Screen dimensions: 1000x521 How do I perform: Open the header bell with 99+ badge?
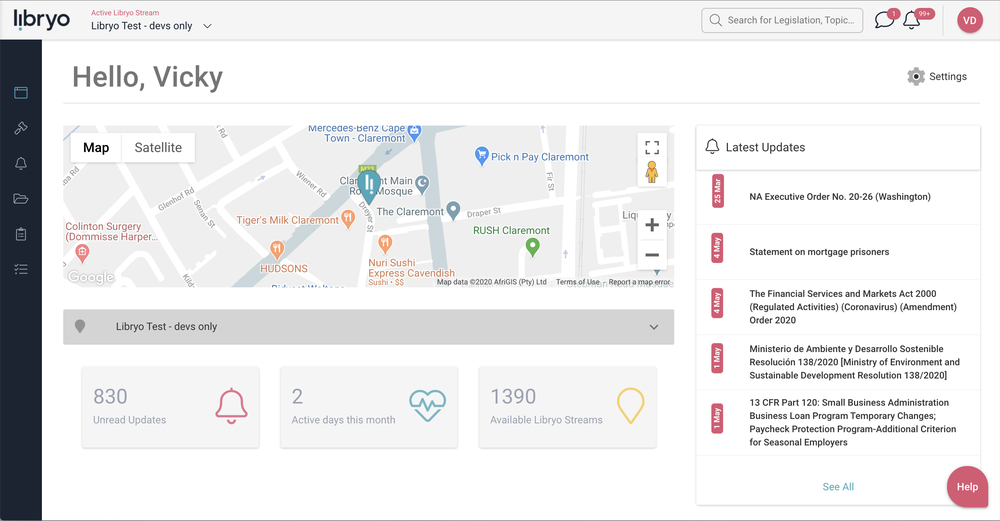(x=911, y=20)
